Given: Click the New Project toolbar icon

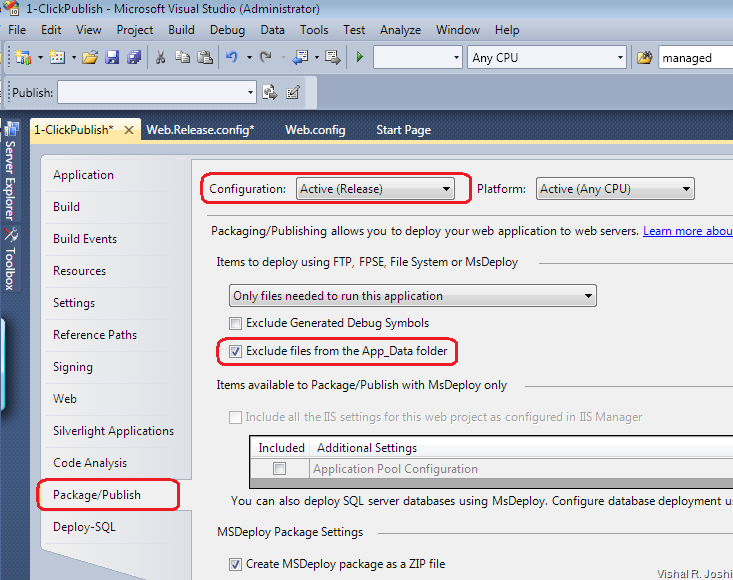Looking at the screenshot, I should 23,58.
